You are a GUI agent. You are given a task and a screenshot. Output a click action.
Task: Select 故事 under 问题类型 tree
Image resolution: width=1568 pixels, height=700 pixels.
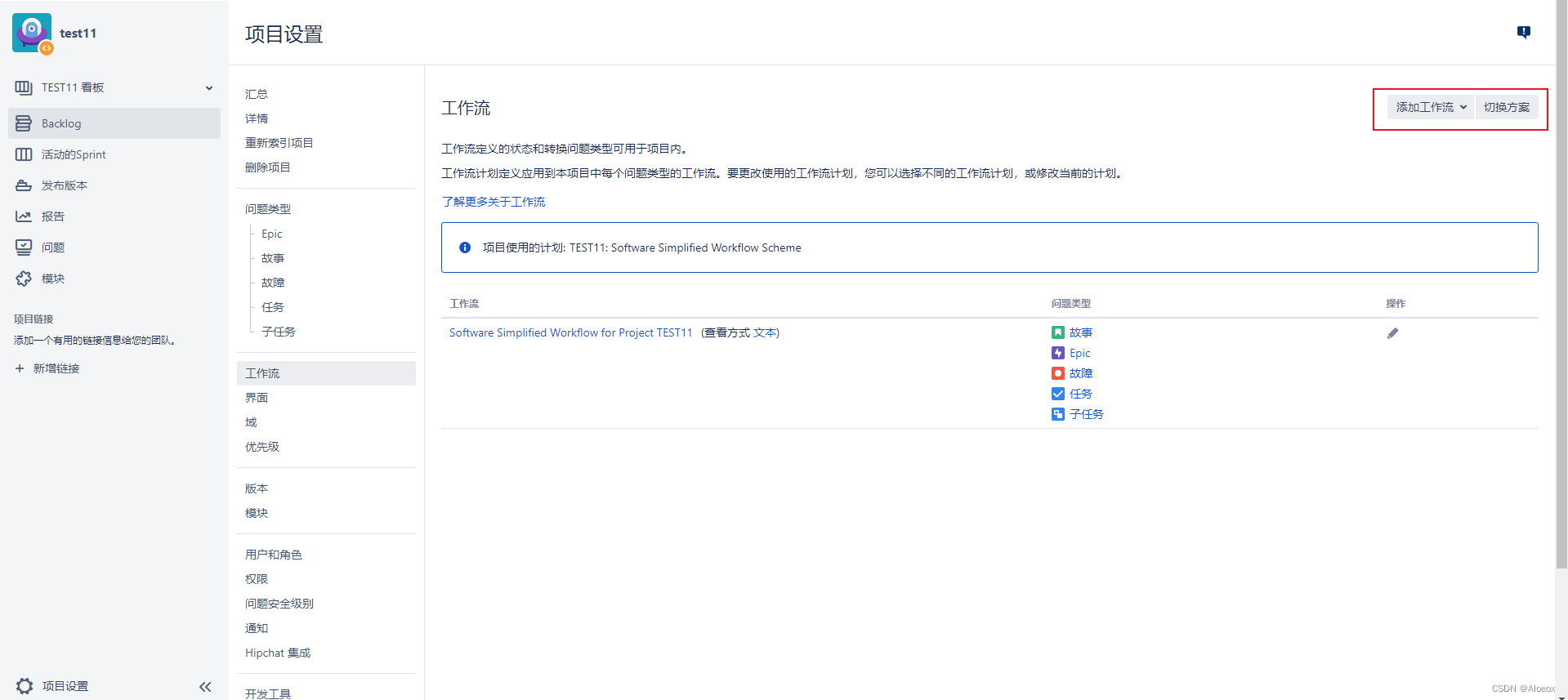click(273, 258)
